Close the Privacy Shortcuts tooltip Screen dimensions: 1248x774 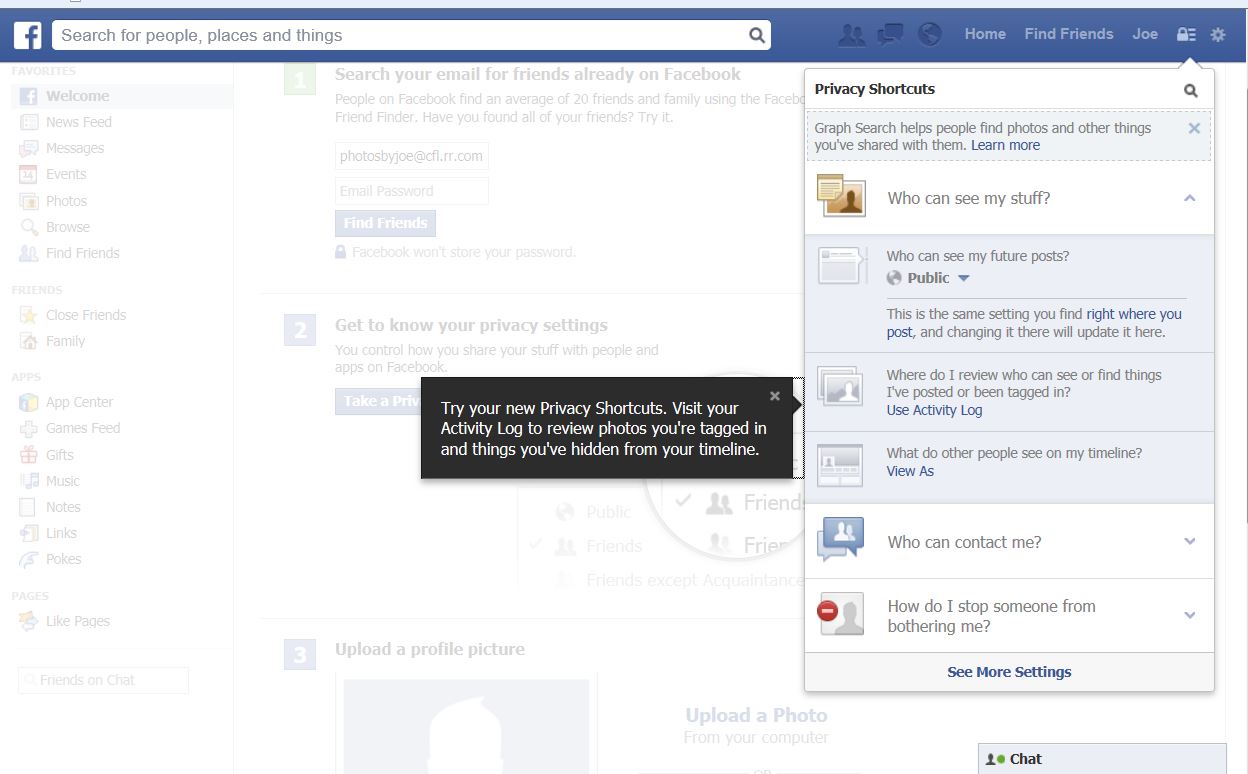(775, 396)
